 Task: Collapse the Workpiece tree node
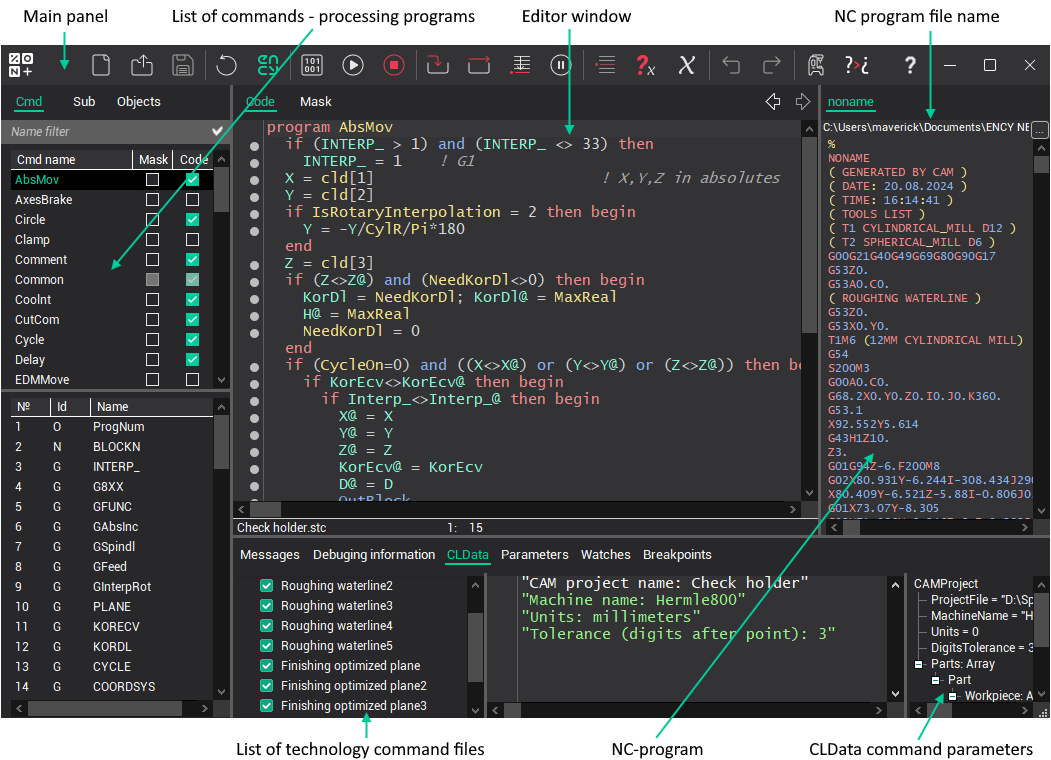(952, 696)
